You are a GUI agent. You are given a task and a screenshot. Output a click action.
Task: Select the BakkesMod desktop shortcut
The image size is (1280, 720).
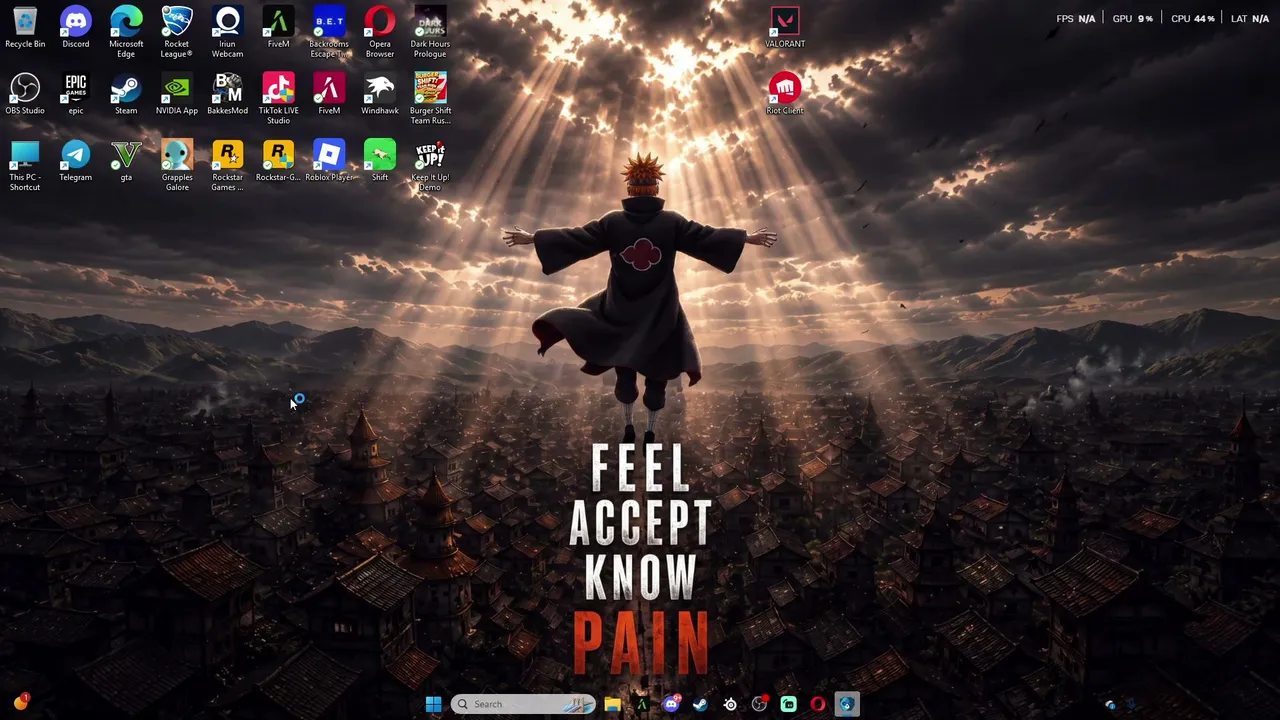[227, 94]
